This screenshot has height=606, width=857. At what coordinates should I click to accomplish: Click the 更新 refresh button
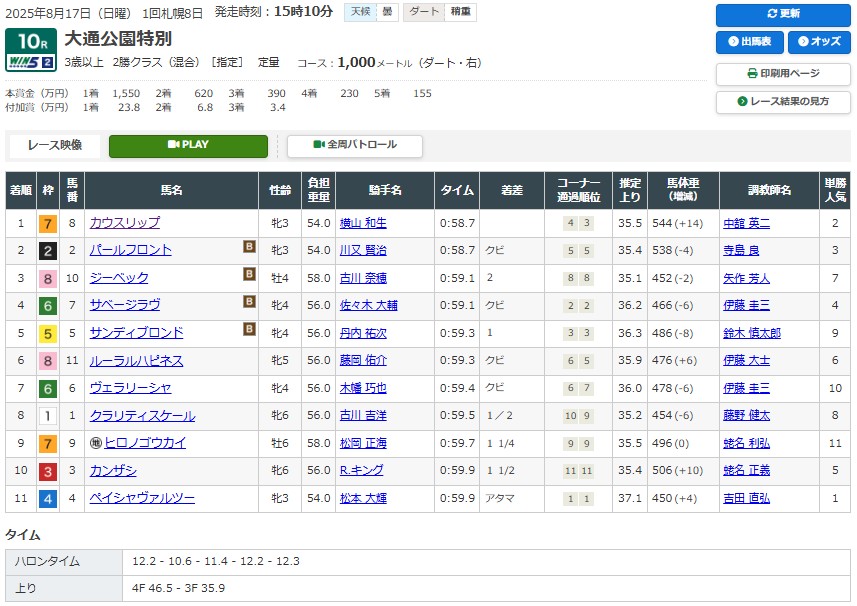pos(782,15)
